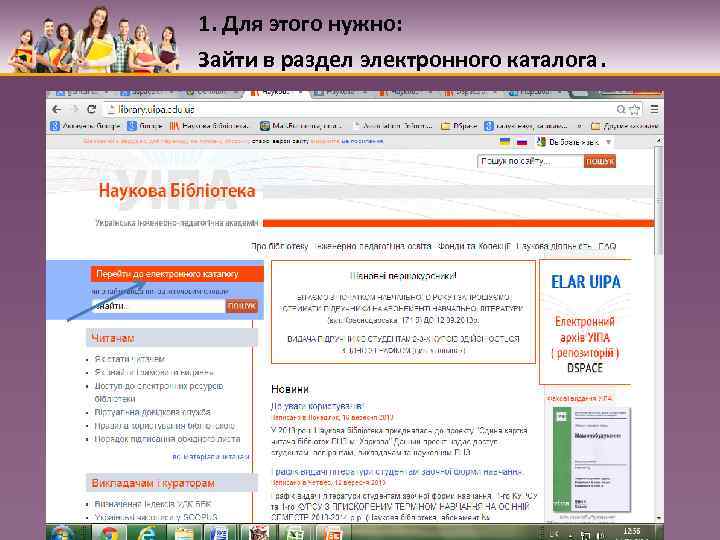Open the 'FAQ' menu item
This screenshot has height=540, width=720.
coord(607,247)
